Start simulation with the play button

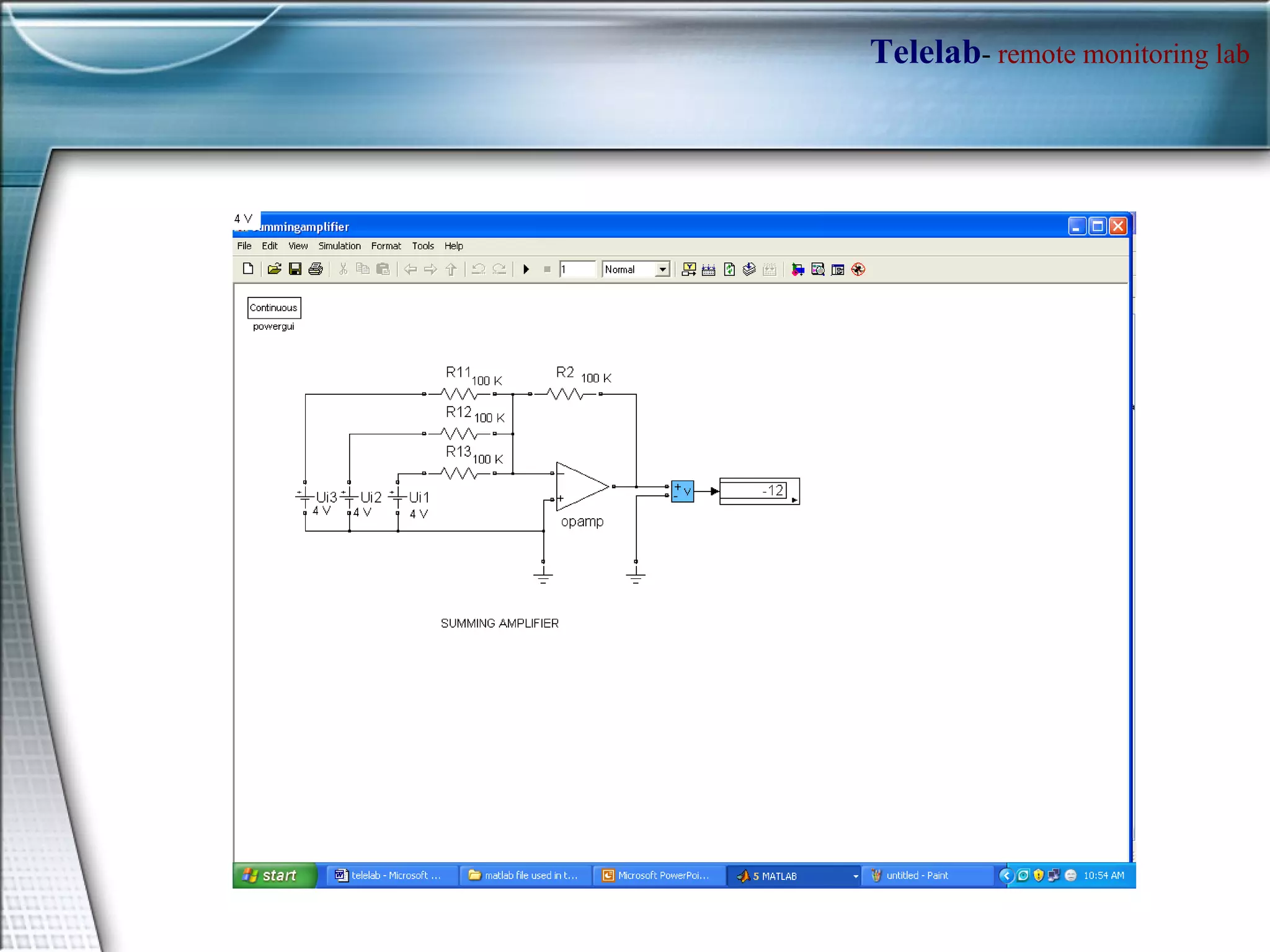coord(526,269)
